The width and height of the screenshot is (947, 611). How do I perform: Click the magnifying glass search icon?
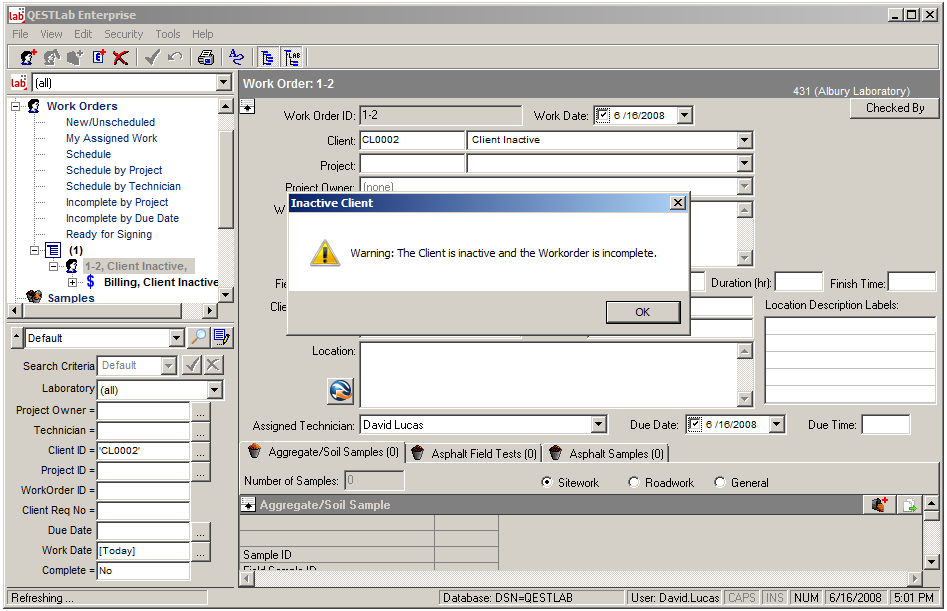pos(199,338)
